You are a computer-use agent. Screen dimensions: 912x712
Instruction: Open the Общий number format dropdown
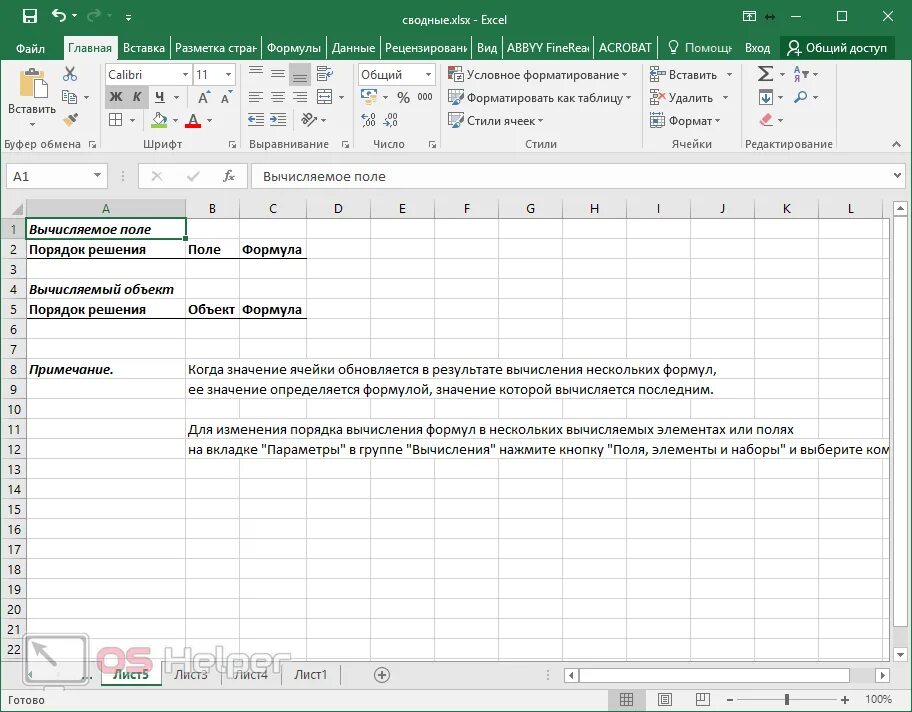pos(428,74)
